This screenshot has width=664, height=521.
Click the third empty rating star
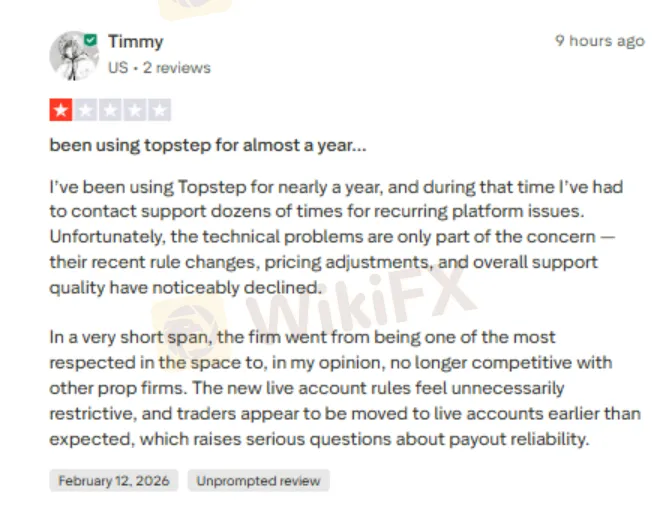(110, 110)
